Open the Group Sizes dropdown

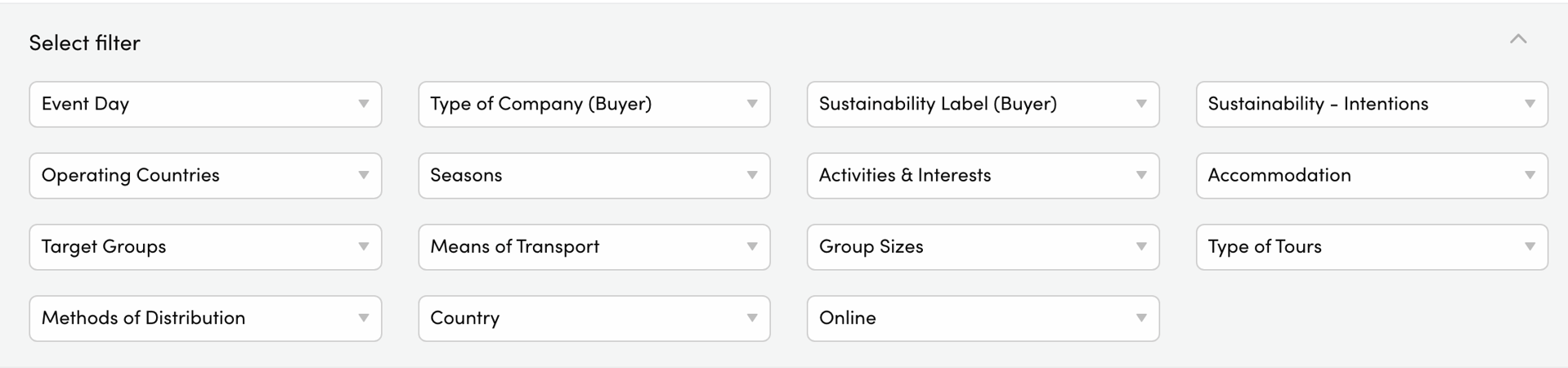point(982,246)
